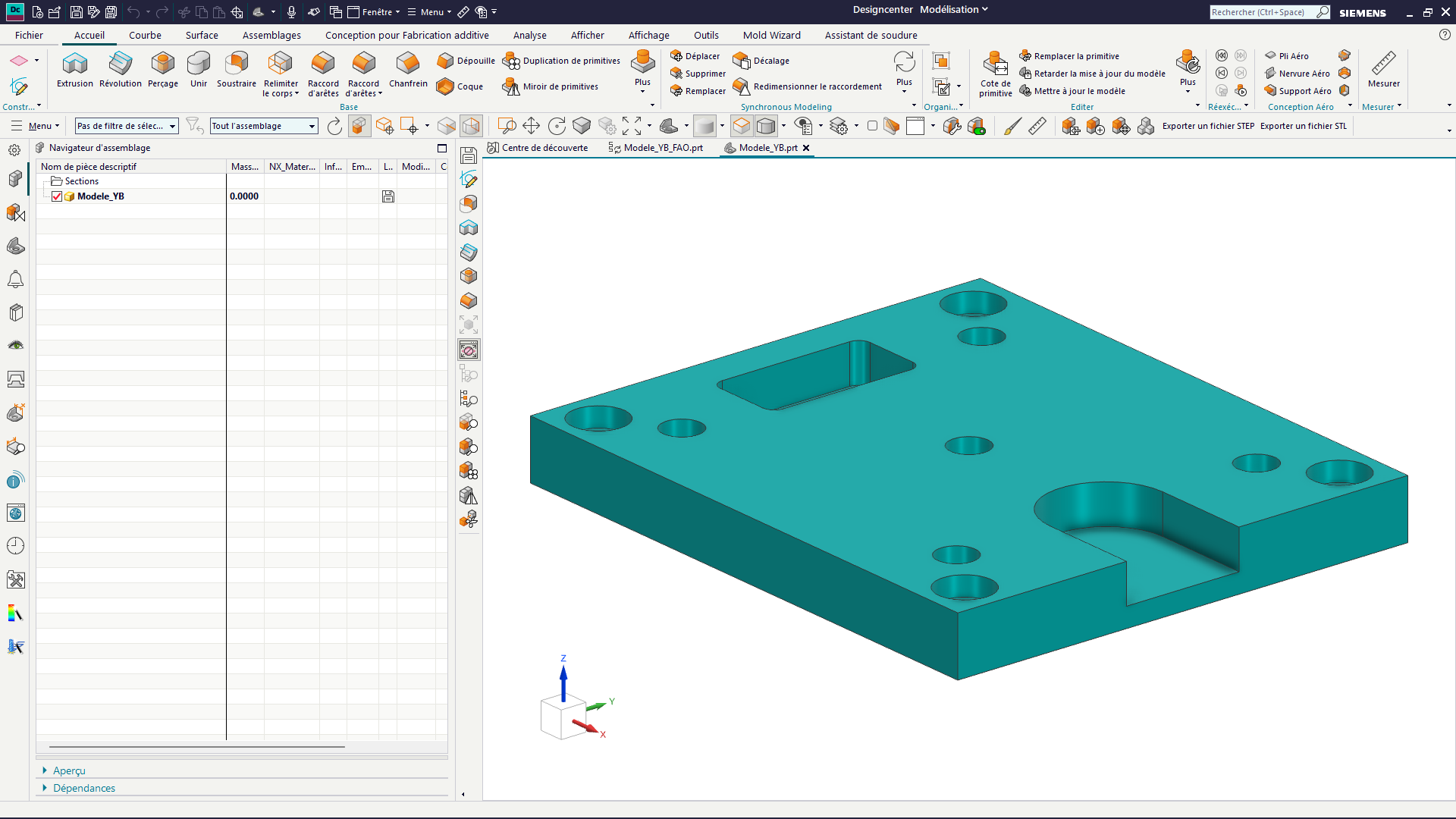Screen dimensions: 1456x819
Task: Open the Fenêtre dropdown menu
Action: (374, 12)
